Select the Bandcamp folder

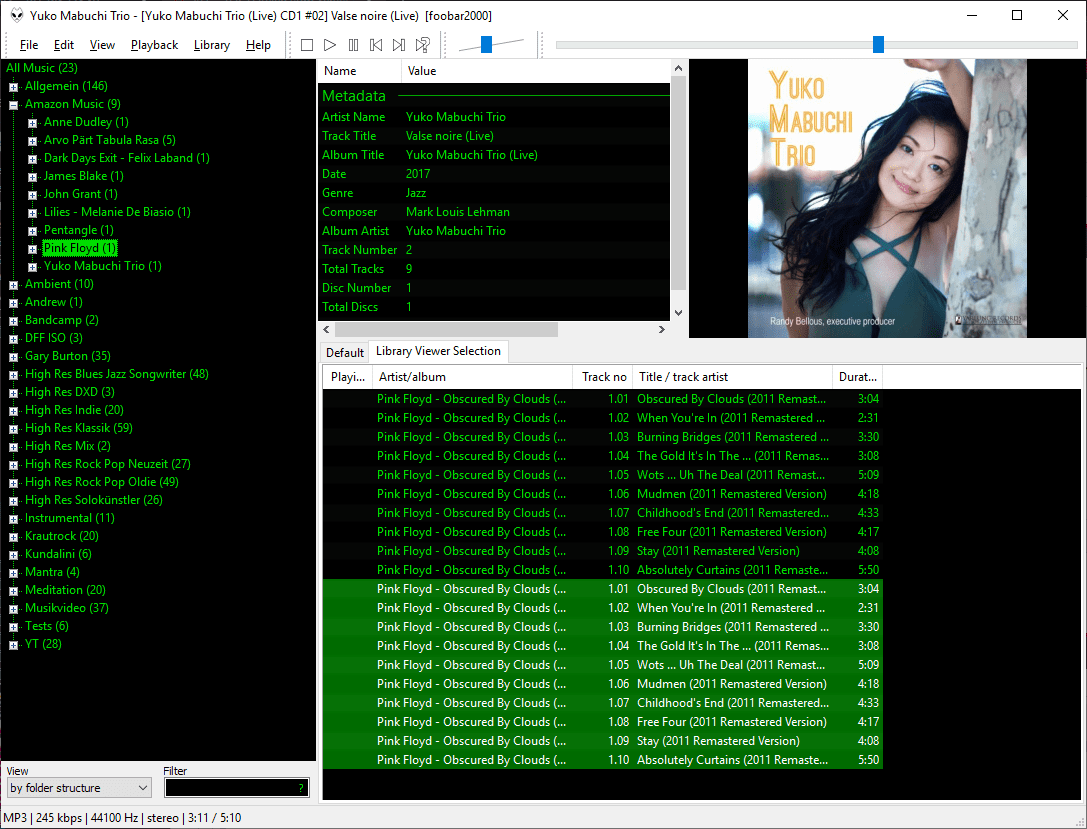click(x=62, y=320)
